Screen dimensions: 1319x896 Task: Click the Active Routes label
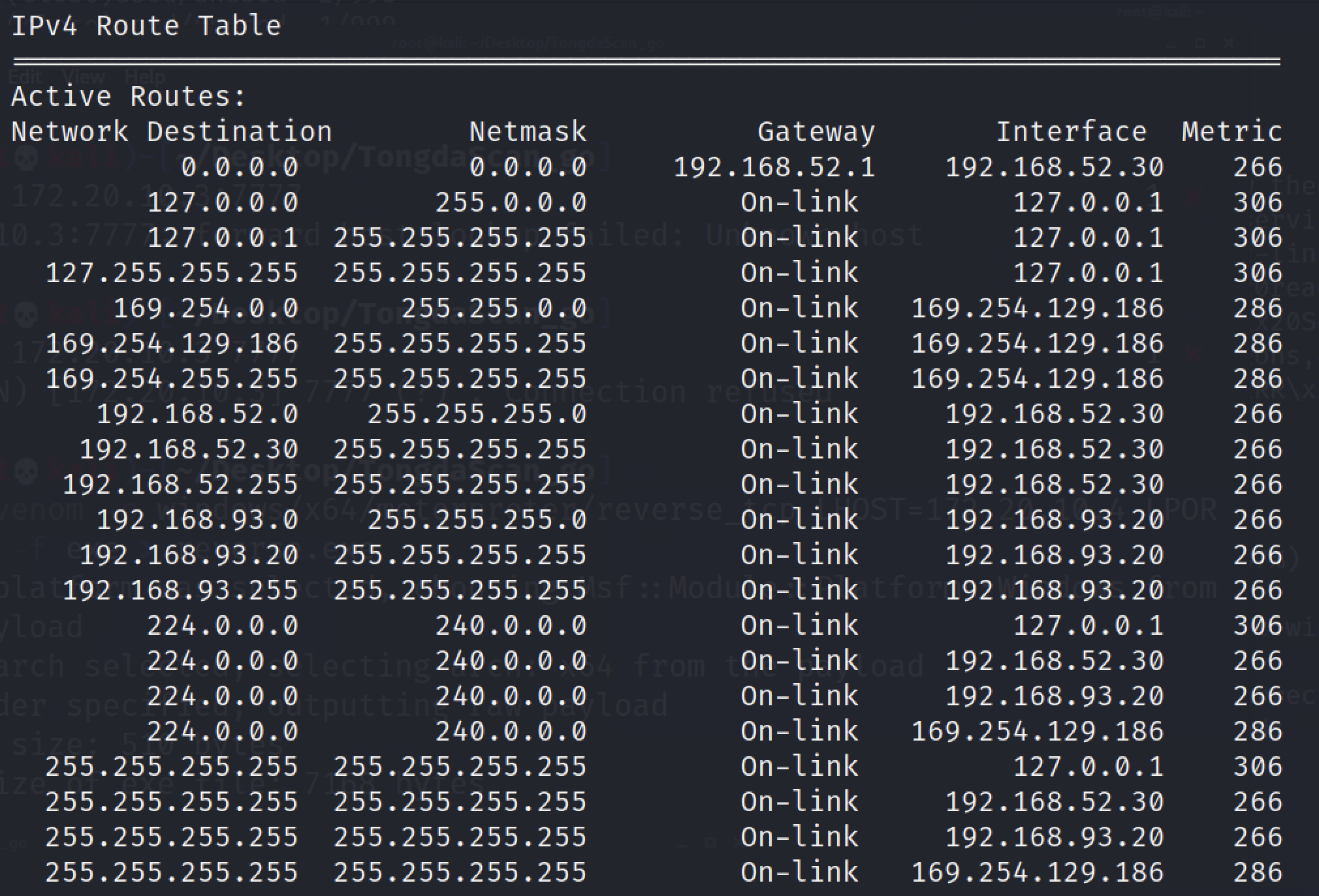129,97
